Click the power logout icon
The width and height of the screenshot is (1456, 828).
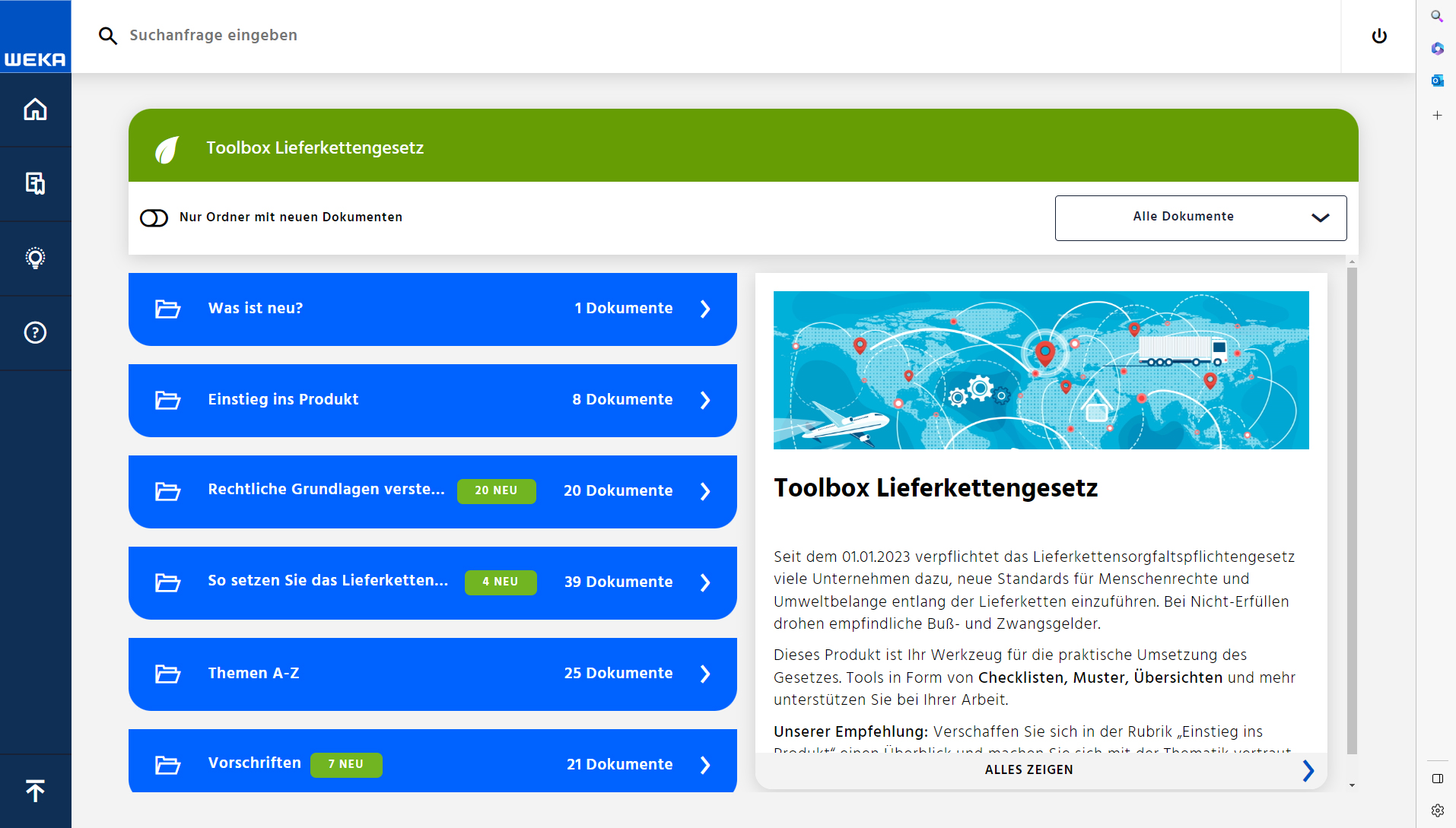click(1379, 36)
